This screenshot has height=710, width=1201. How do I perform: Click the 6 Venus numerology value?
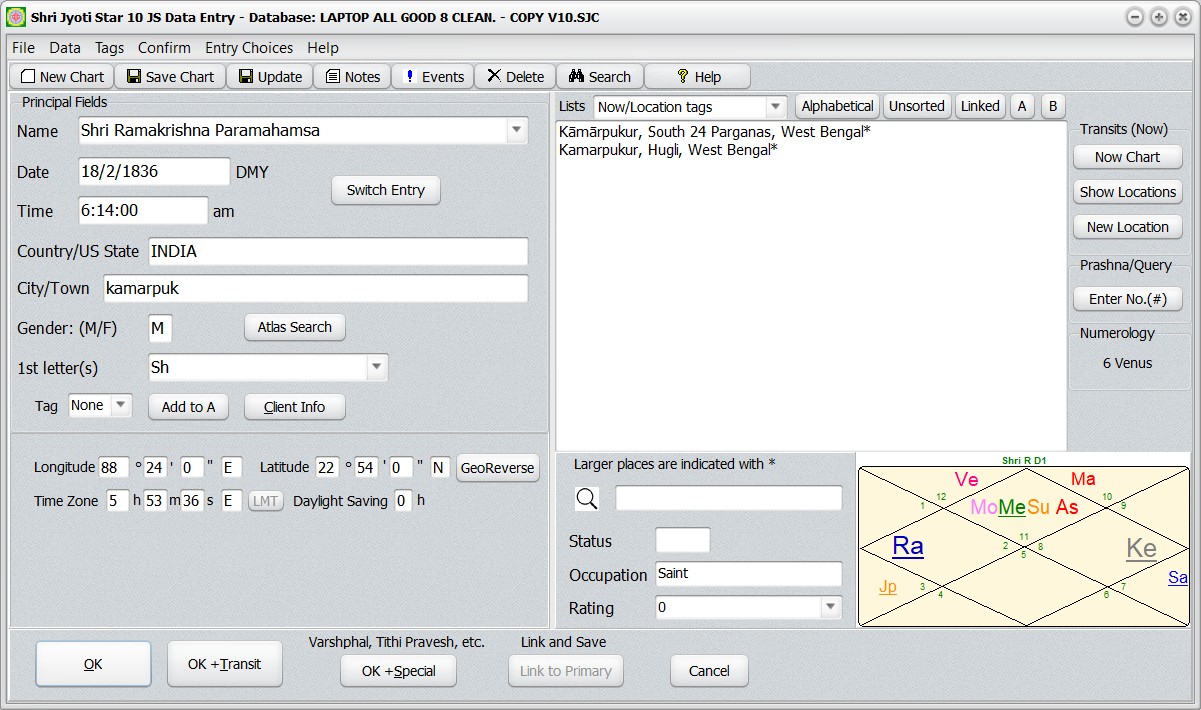click(1127, 363)
